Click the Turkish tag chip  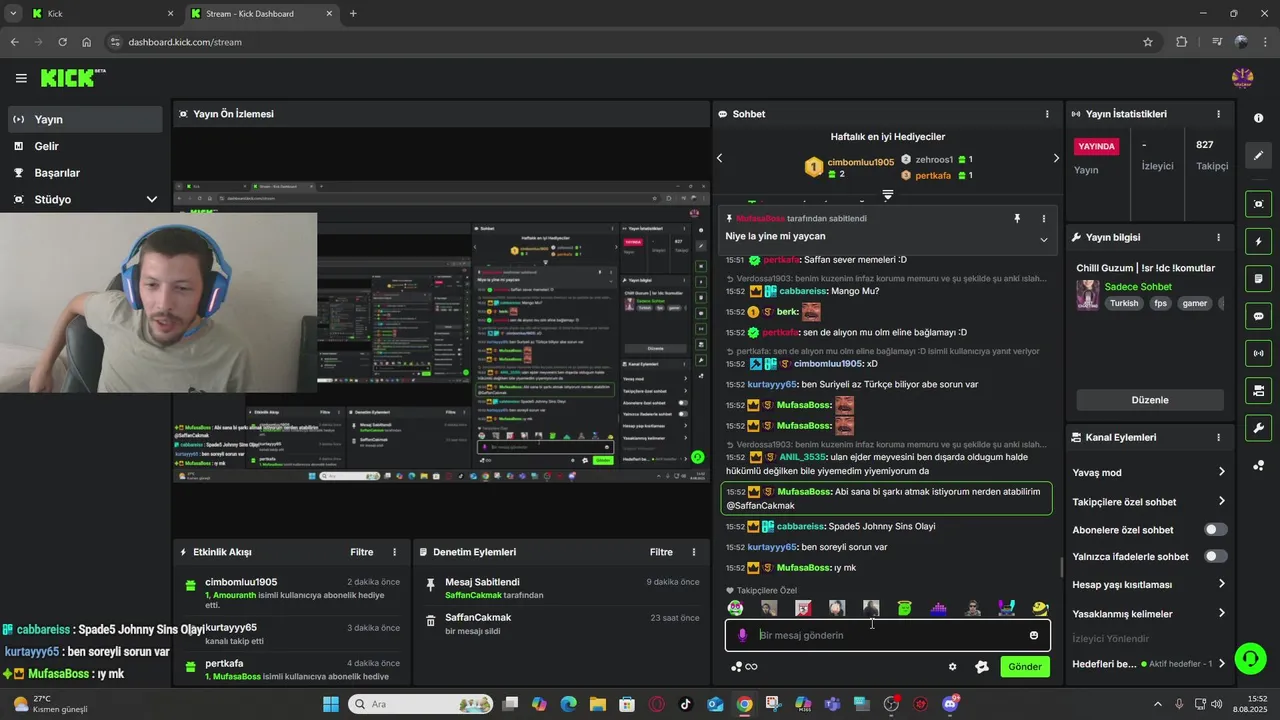(1124, 303)
